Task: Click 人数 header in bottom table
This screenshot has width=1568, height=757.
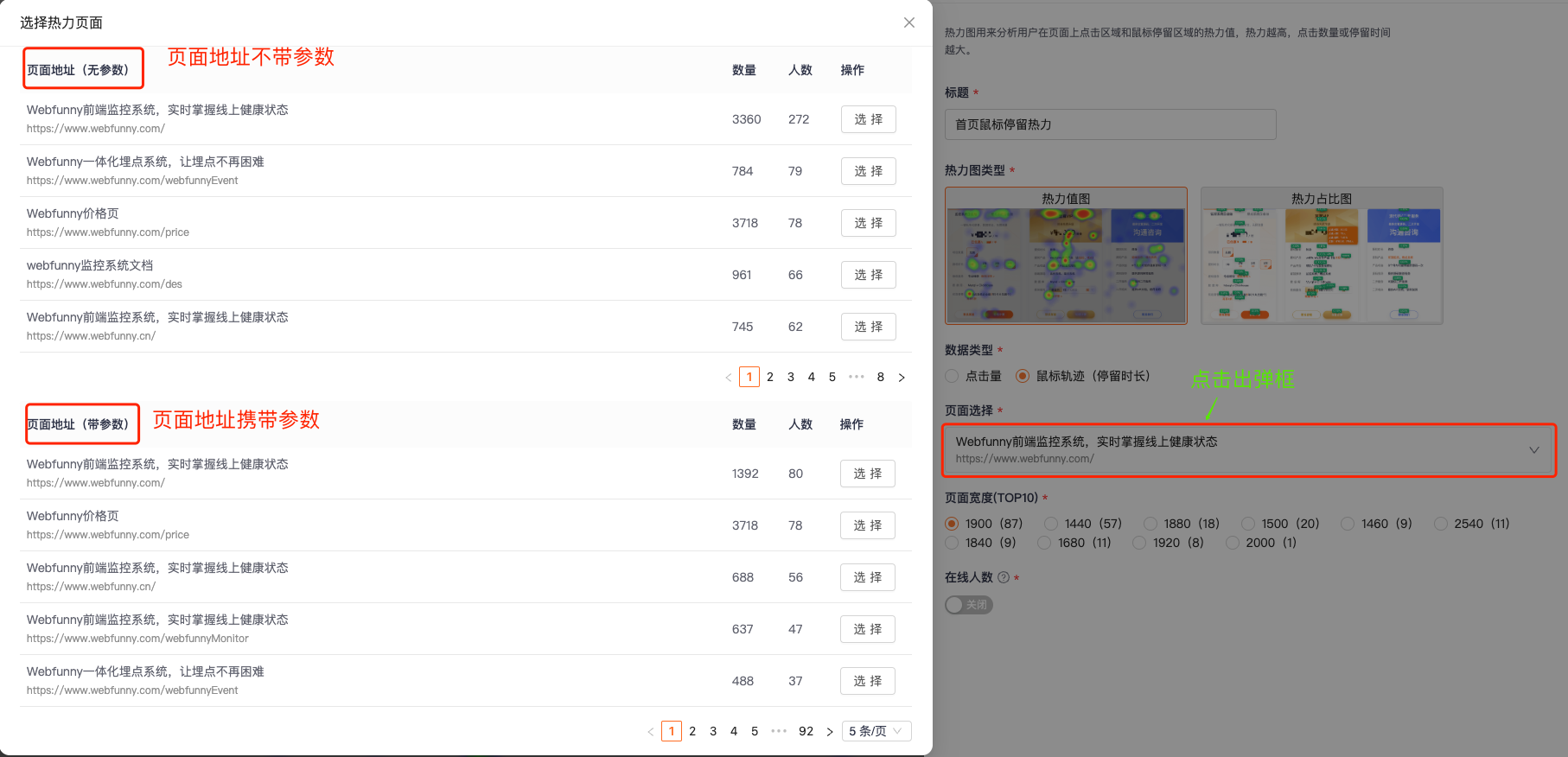Action: coord(800,424)
